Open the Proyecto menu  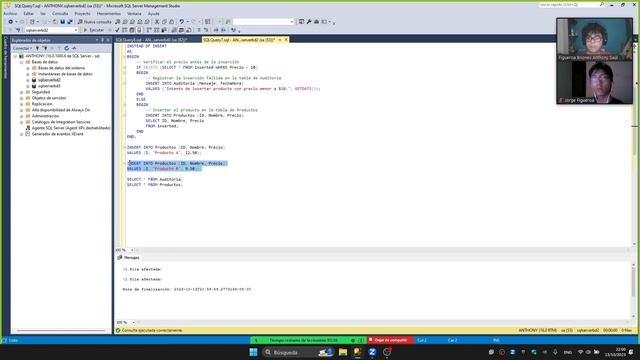pos(82,13)
